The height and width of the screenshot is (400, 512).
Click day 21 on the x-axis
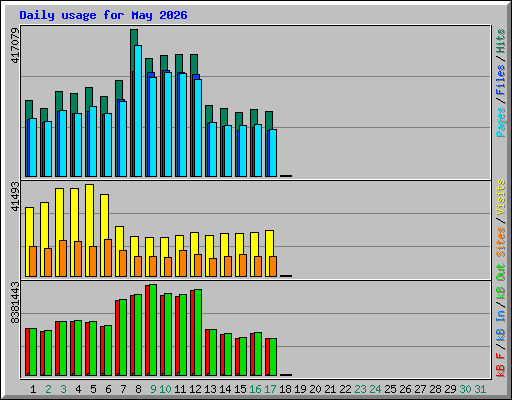pos(330,389)
